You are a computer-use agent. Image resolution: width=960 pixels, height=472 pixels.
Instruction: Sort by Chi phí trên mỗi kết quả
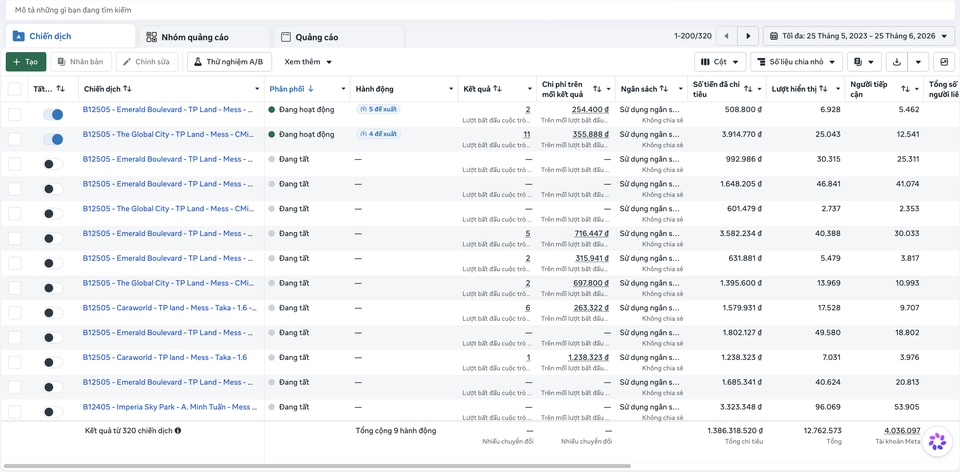[x=597, y=89]
